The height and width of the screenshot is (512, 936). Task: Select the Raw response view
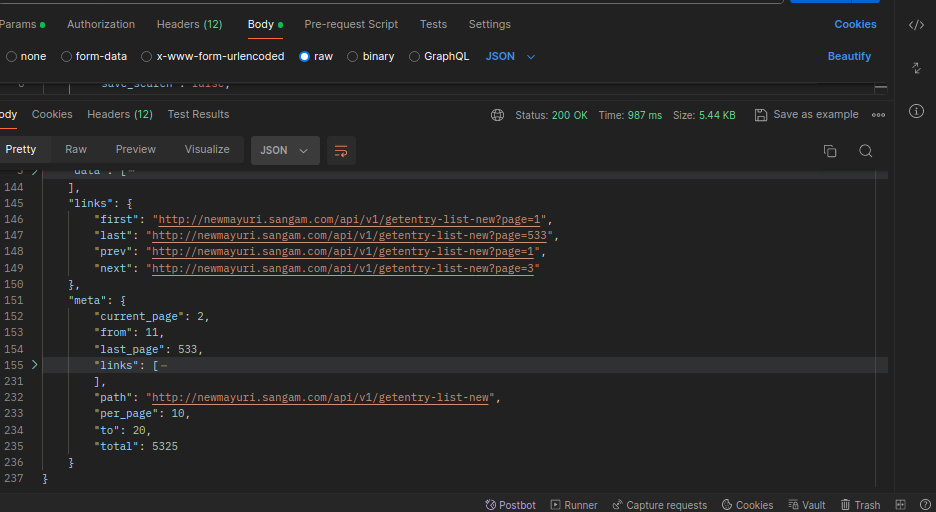coord(76,150)
